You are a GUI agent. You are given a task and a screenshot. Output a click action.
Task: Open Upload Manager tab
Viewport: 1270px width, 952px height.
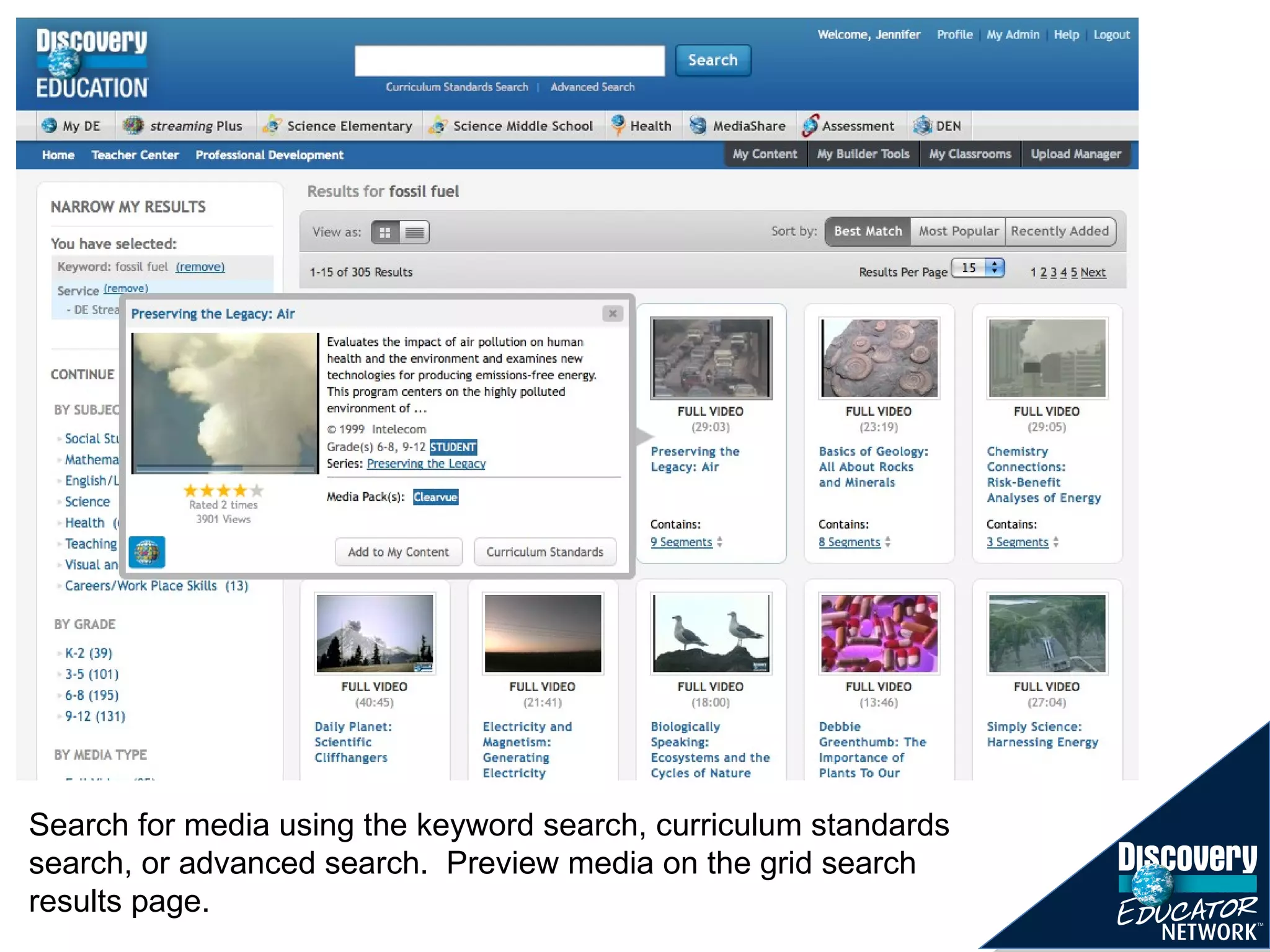click(x=1076, y=154)
